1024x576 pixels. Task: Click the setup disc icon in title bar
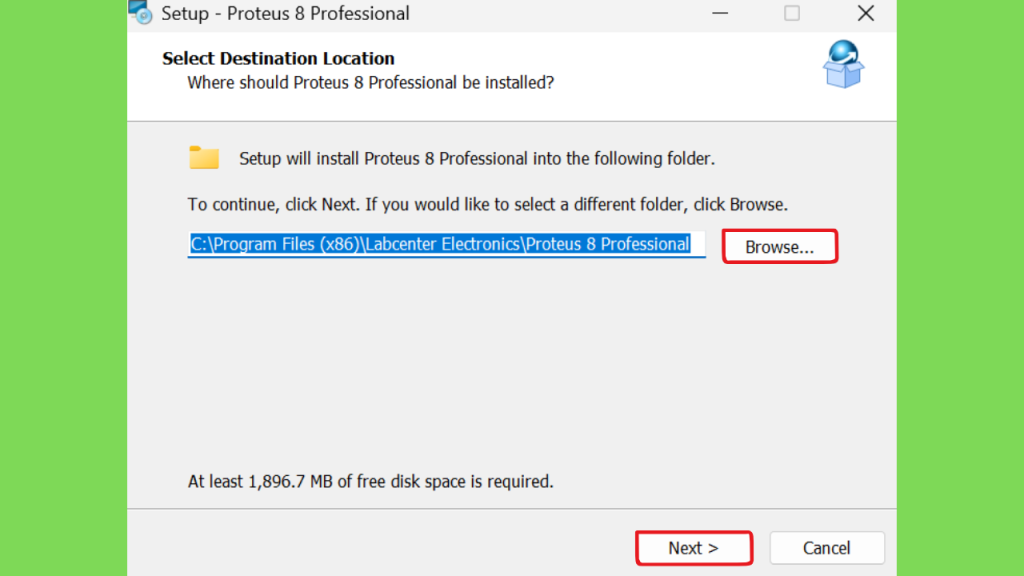click(x=140, y=12)
